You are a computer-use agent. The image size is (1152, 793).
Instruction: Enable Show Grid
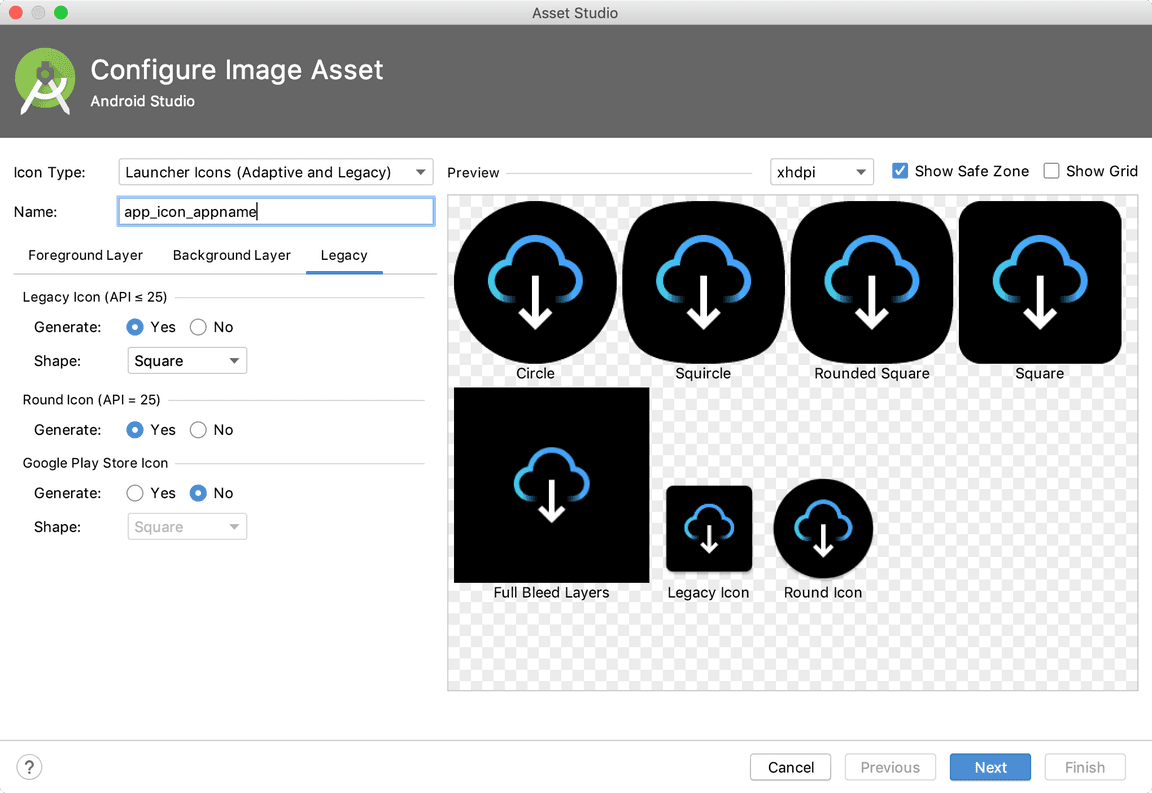1052,170
